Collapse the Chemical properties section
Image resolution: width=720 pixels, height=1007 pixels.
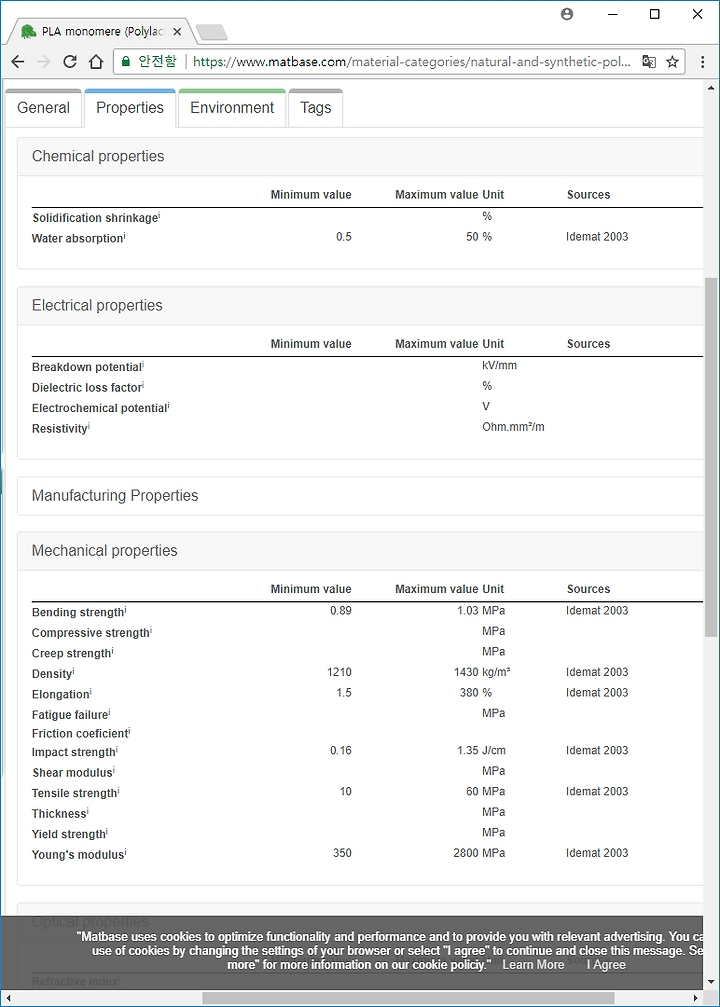click(x=360, y=157)
